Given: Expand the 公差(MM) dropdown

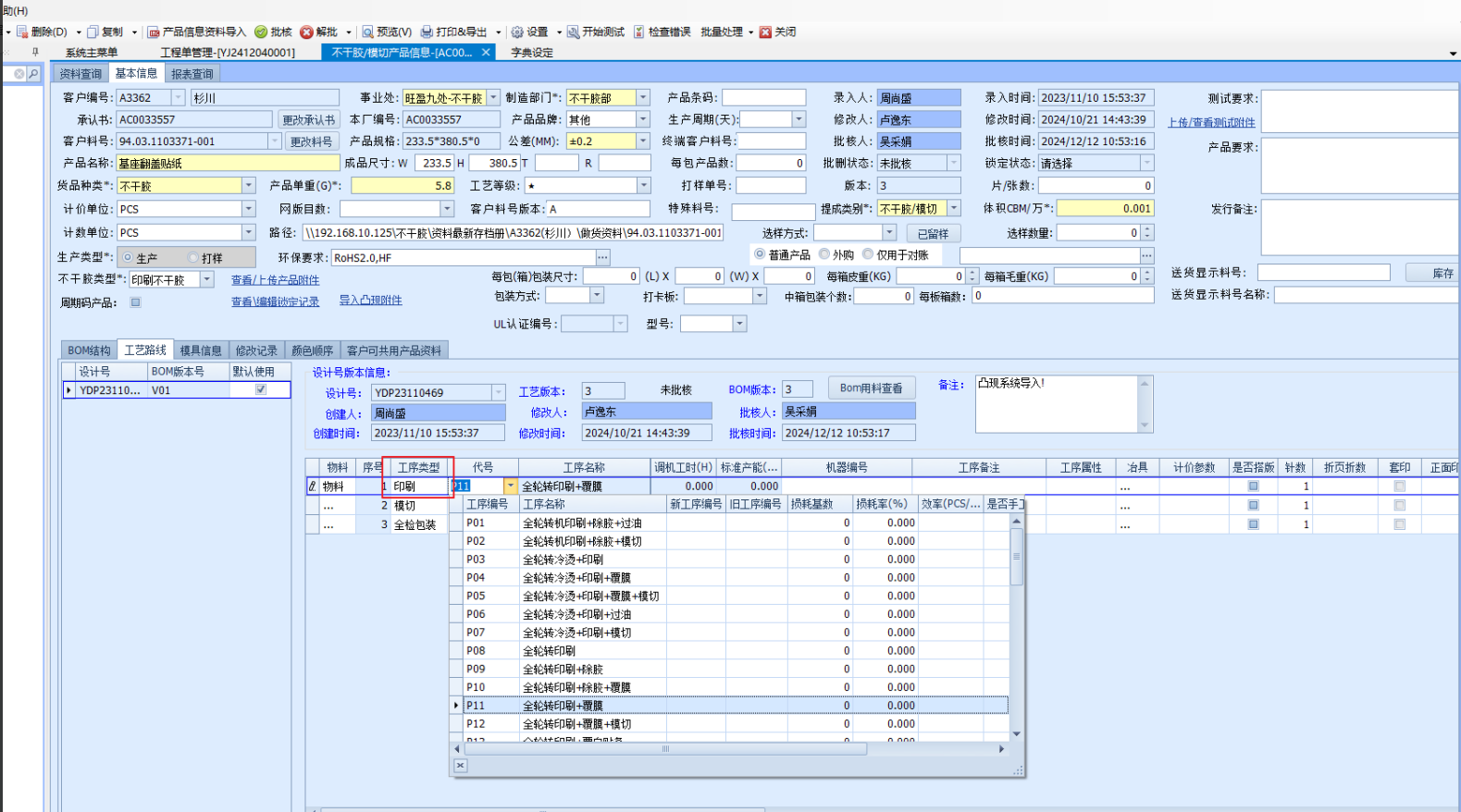Looking at the screenshot, I should coord(643,141).
